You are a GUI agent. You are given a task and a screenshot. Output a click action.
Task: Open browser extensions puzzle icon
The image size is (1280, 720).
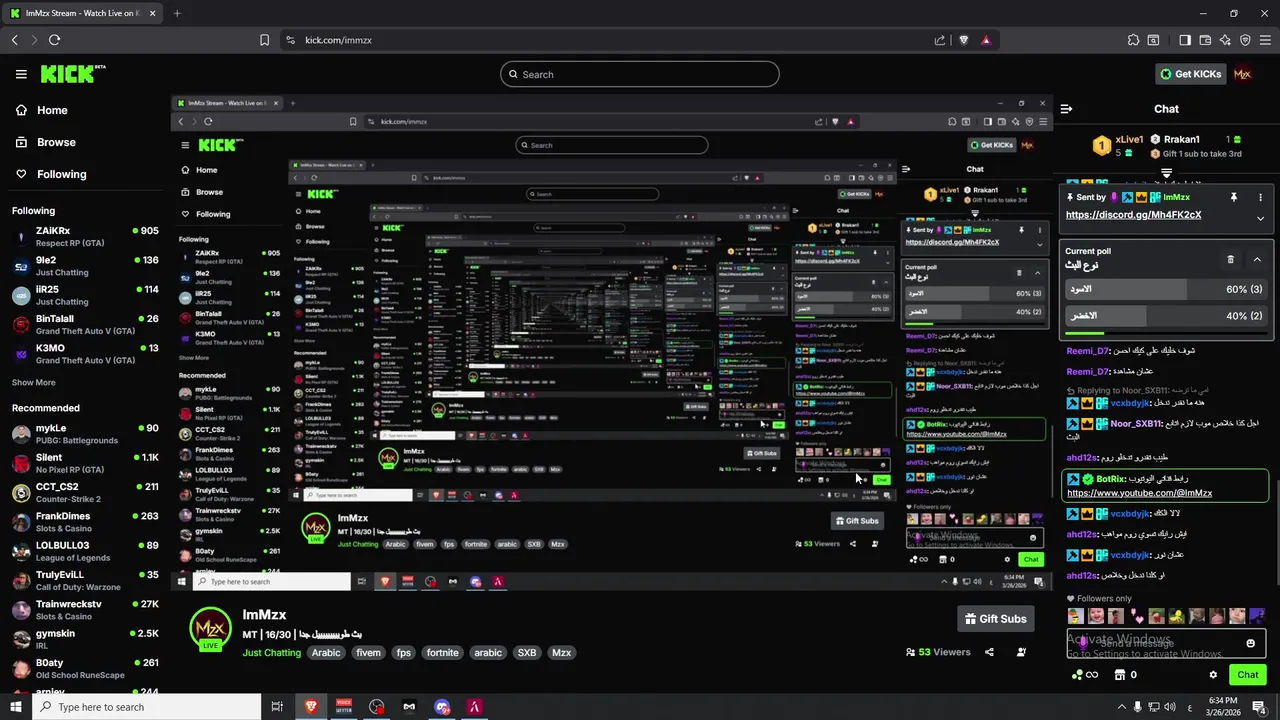[x=1133, y=40]
